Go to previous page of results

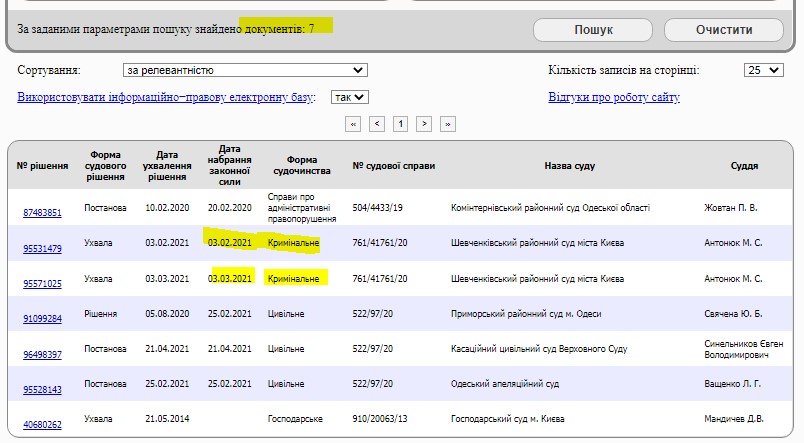coord(377,124)
